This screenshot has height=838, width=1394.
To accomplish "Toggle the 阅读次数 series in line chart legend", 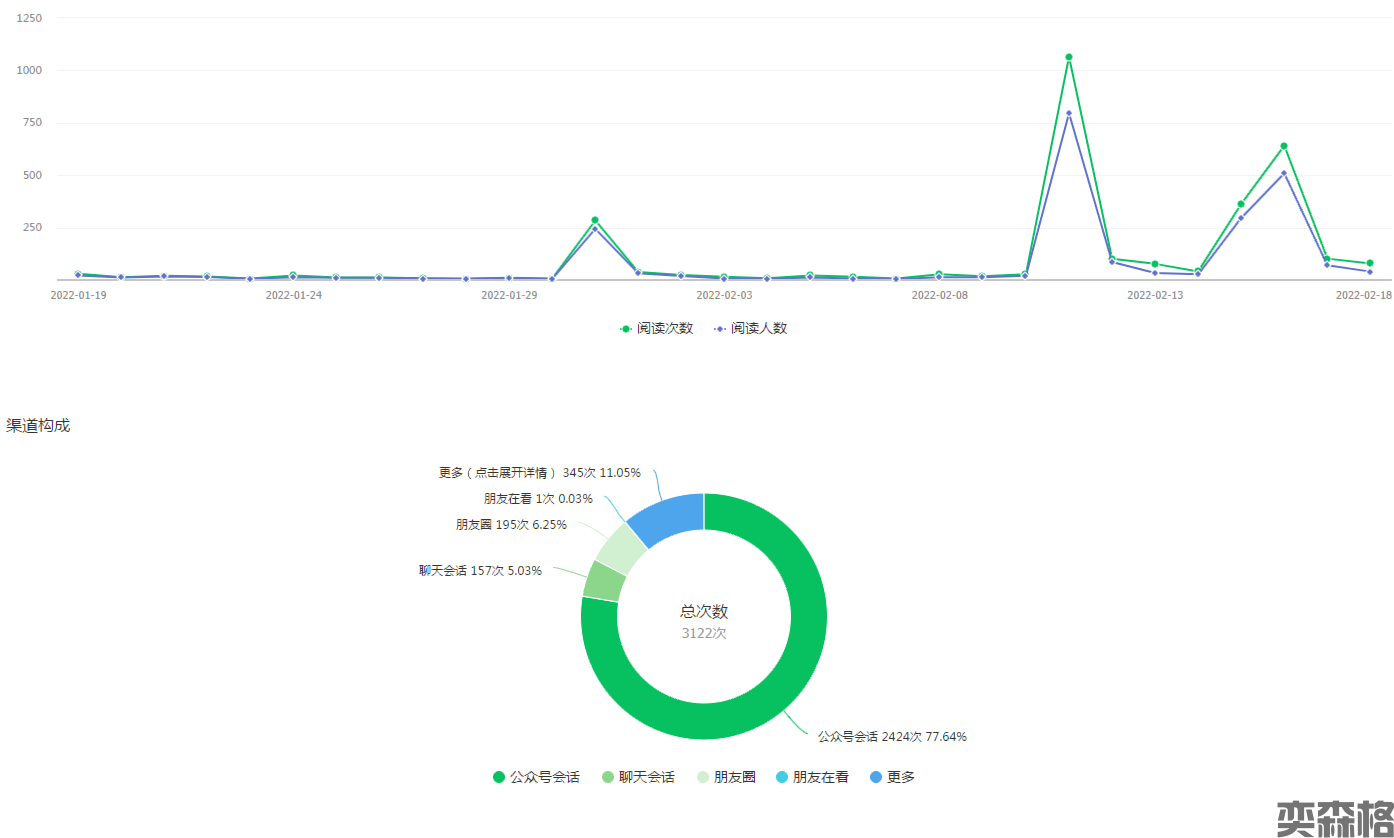I will (x=656, y=328).
